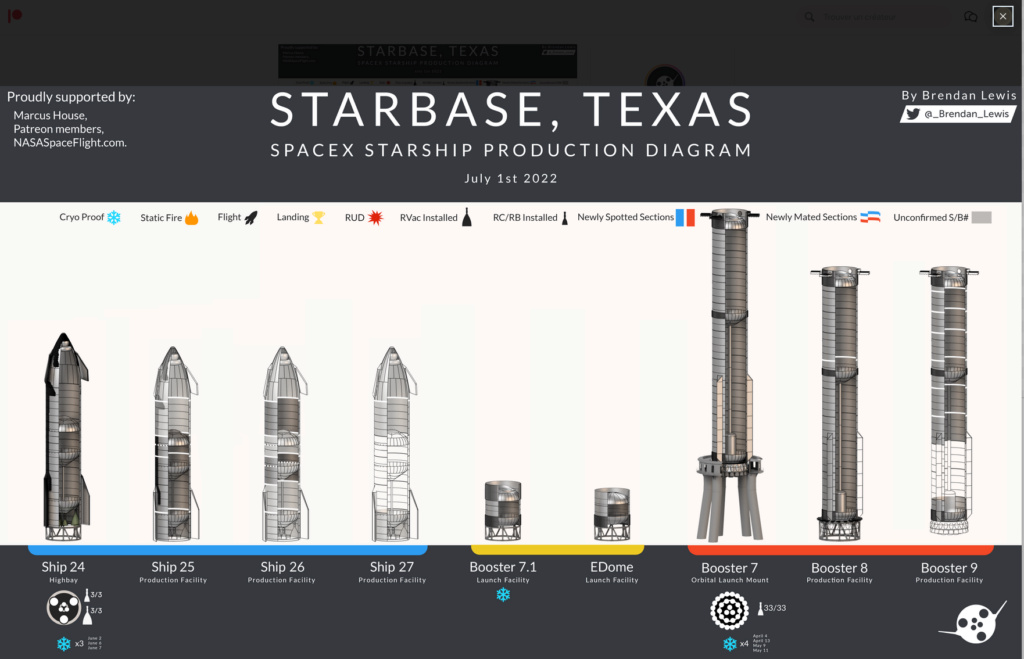Open the dimmed messages chat icon
The image size is (1024, 659).
[x=970, y=17]
